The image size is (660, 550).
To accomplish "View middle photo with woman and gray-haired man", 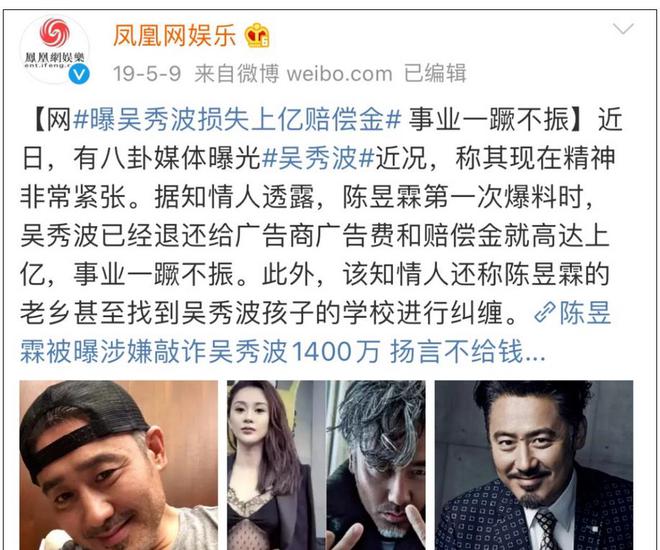I will click(326, 465).
